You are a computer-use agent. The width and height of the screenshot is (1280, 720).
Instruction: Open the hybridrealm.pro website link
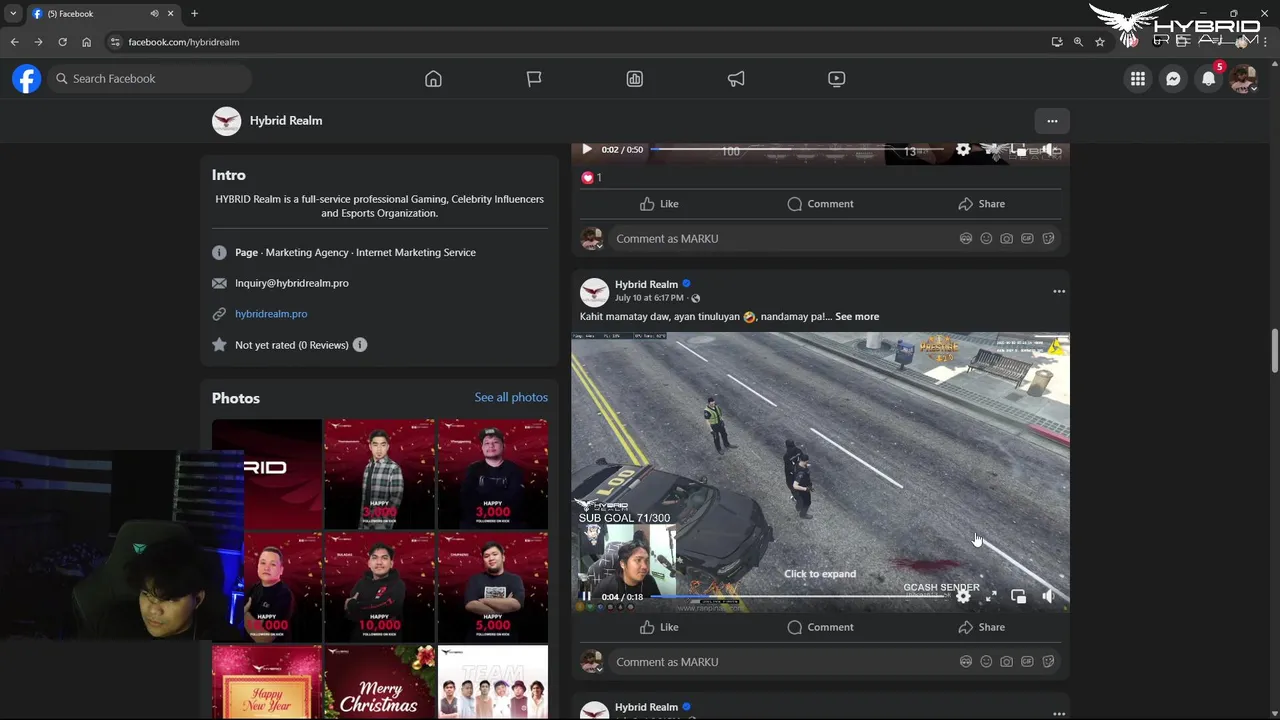271,314
